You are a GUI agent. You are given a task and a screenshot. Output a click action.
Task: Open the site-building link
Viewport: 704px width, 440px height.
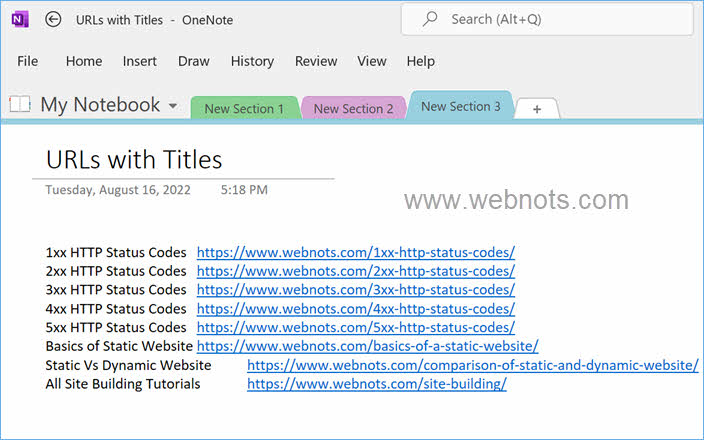(377, 384)
